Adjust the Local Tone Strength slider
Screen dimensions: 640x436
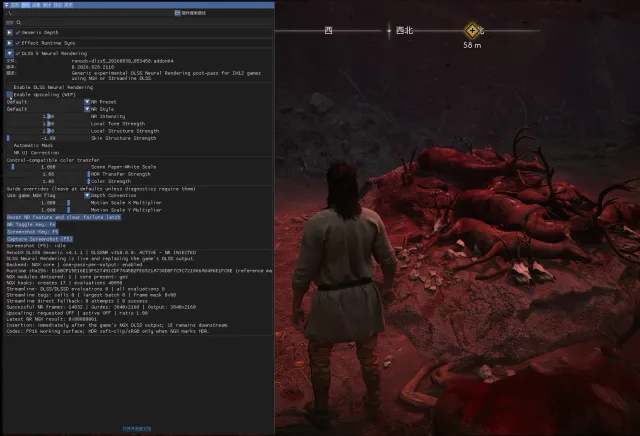(x=47, y=124)
